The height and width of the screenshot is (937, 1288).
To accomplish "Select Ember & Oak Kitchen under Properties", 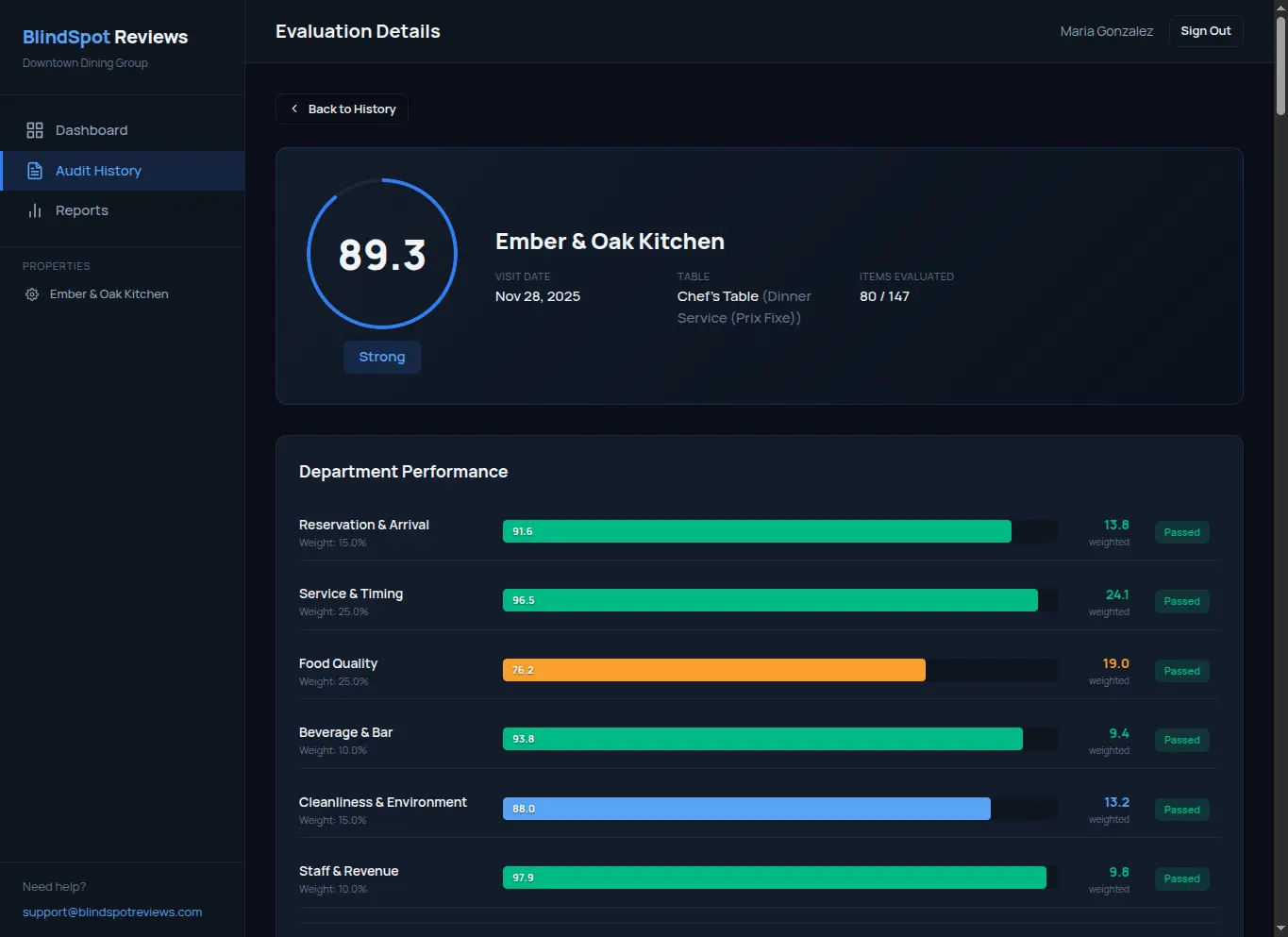I will pyautogui.click(x=109, y=293).
